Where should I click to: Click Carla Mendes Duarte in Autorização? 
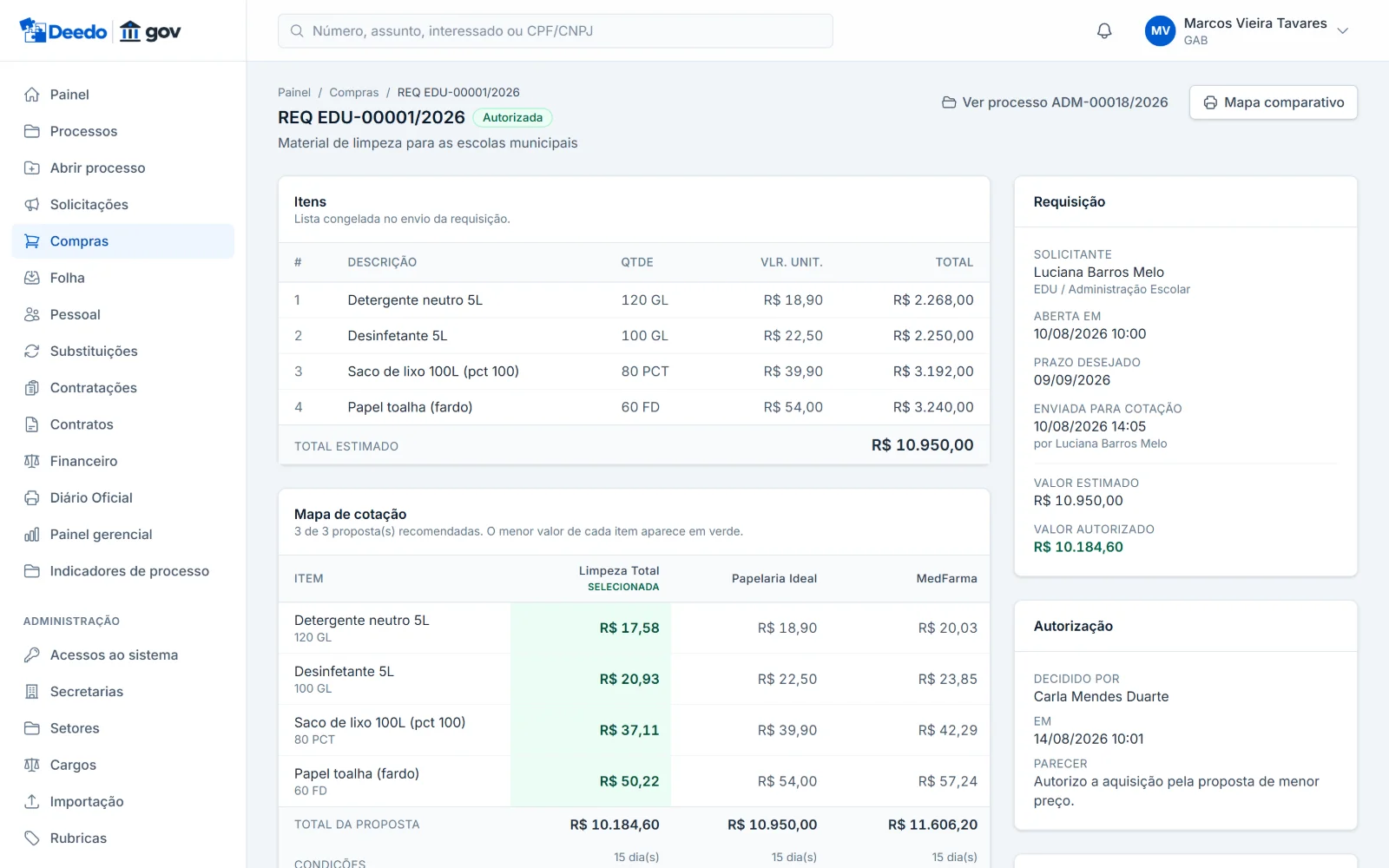pos(1101,696)
